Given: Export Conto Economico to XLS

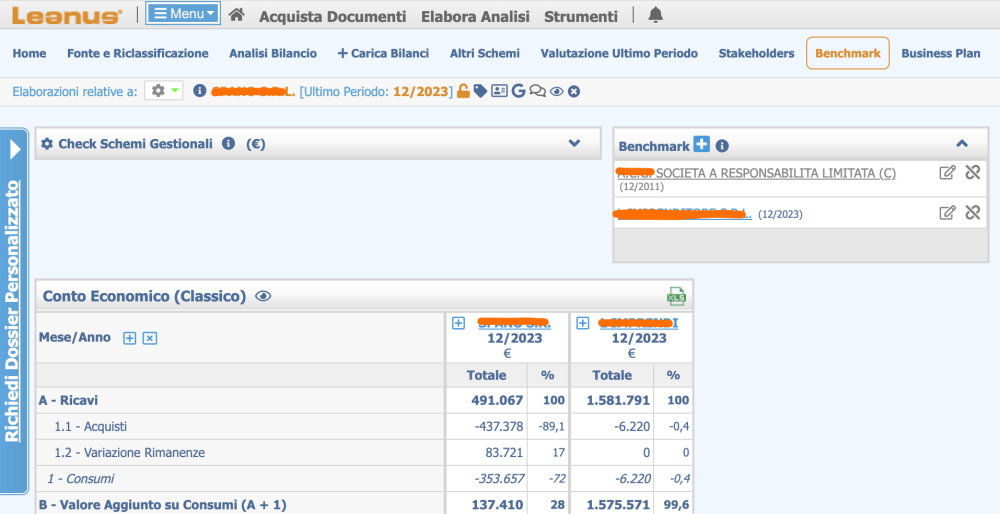Looking at the screenshot, I should pyautogui.click(x=676, y=297).
